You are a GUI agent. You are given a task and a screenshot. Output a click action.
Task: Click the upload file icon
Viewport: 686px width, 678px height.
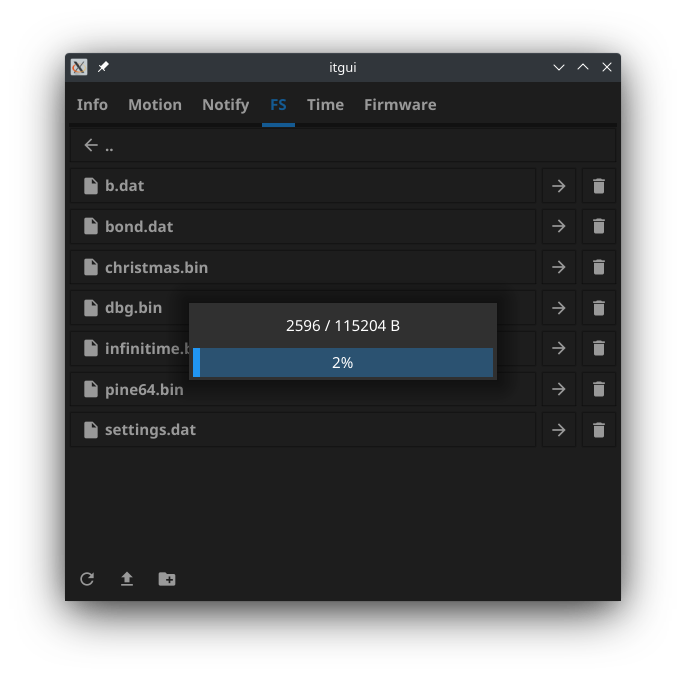127,579
